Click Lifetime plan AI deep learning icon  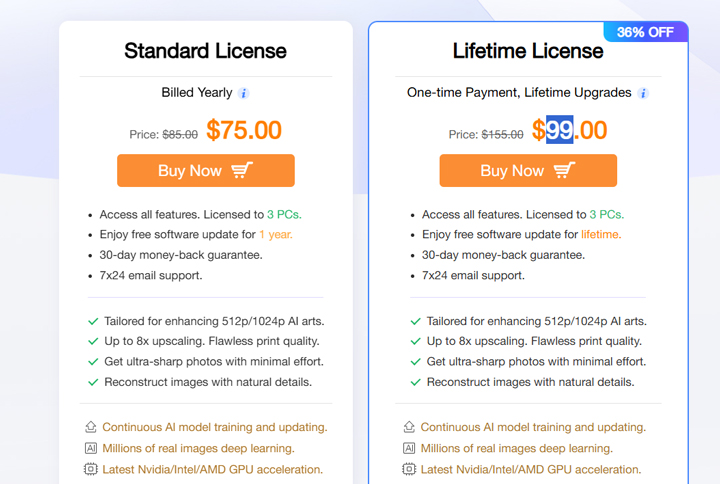[409, 449]
